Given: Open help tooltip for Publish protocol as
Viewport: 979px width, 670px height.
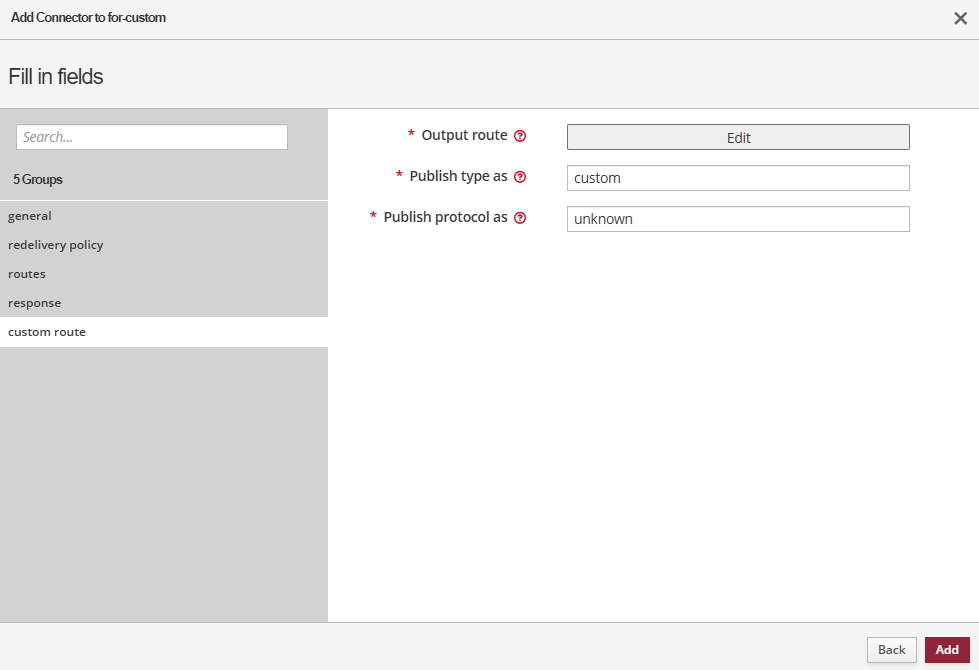Looking at the screenshot, I should 520,218.
